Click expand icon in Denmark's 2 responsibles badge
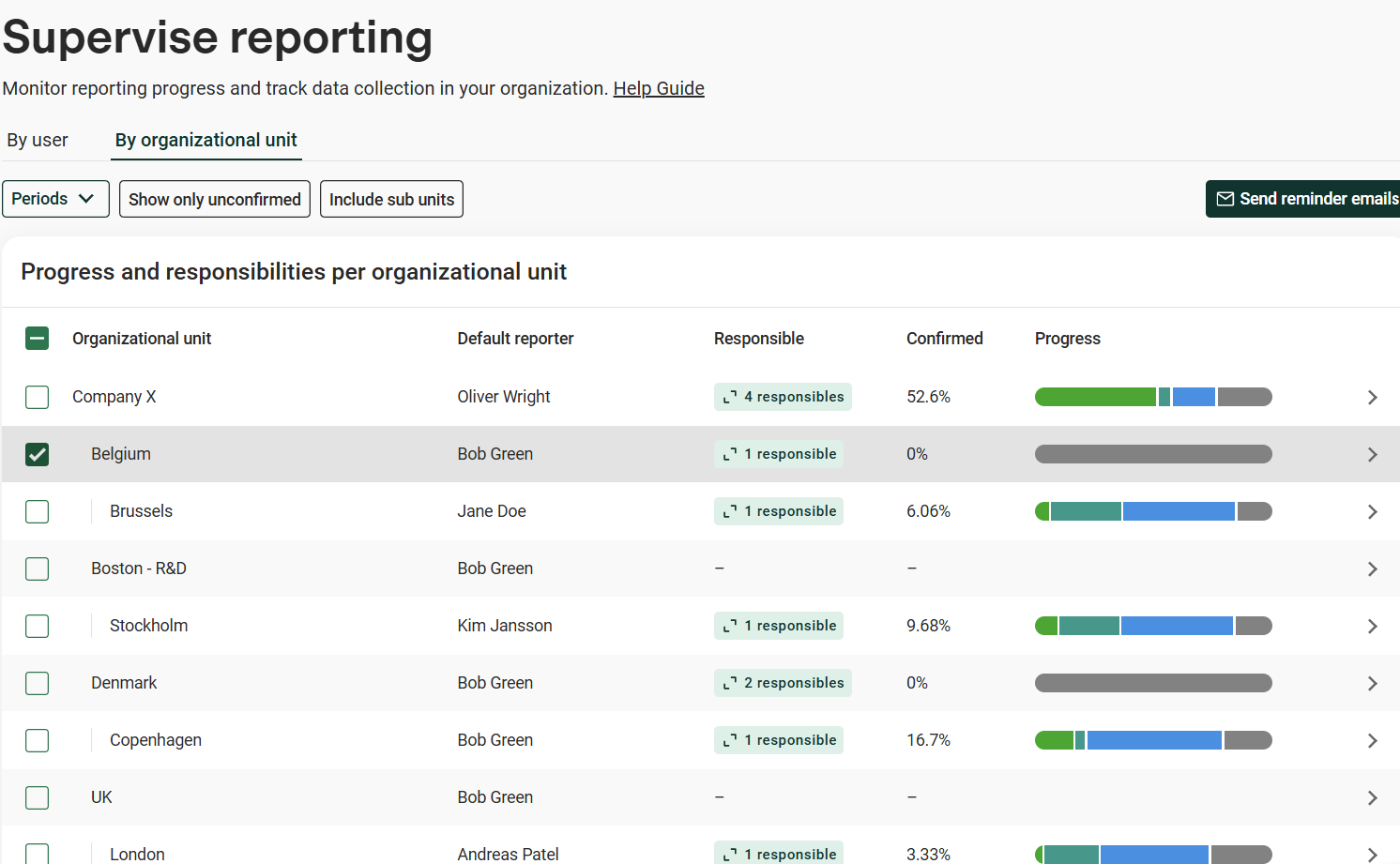Viewport: 1400px width, 864px height. tap(730, 684)
